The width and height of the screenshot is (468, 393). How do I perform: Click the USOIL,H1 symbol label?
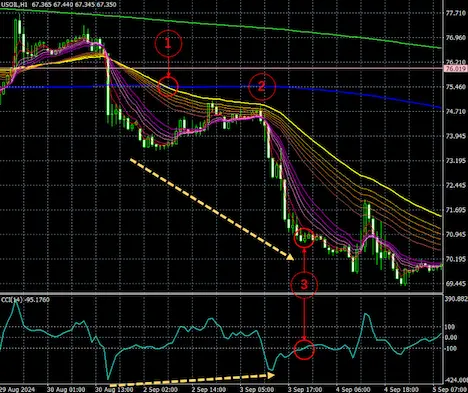(x=14, y=5)
